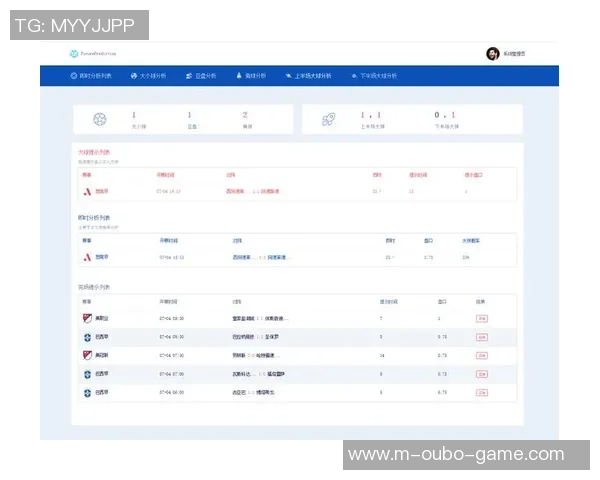The width and height of the screenshot is (600, 480).
Task: Open the match teams link in 即时分析列表
Action: pyautogui.click(x=260, y=257)
